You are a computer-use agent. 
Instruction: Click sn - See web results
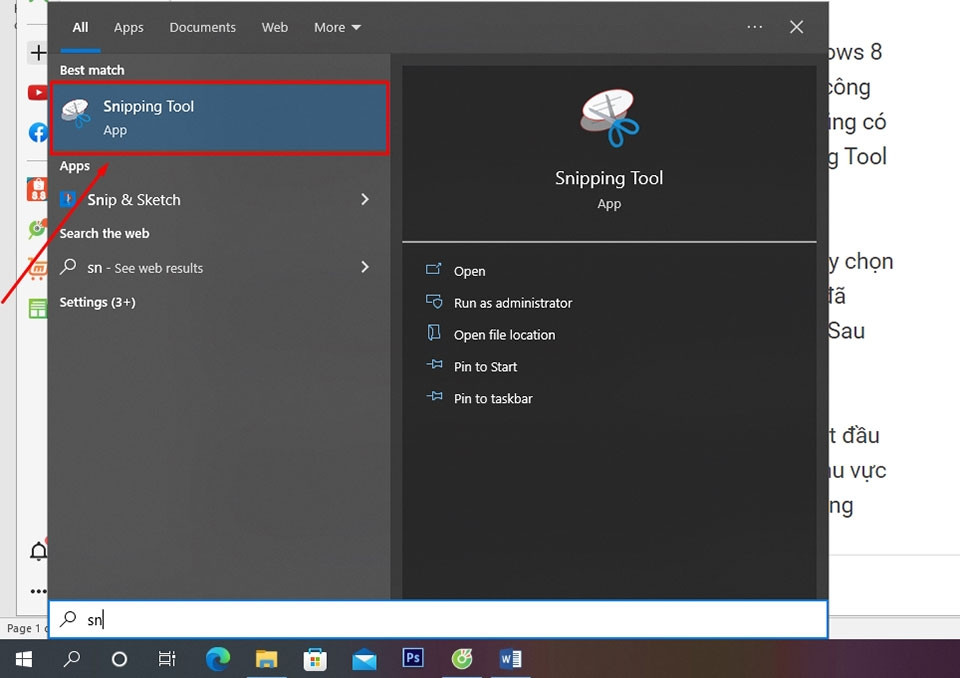coord(145,268)
